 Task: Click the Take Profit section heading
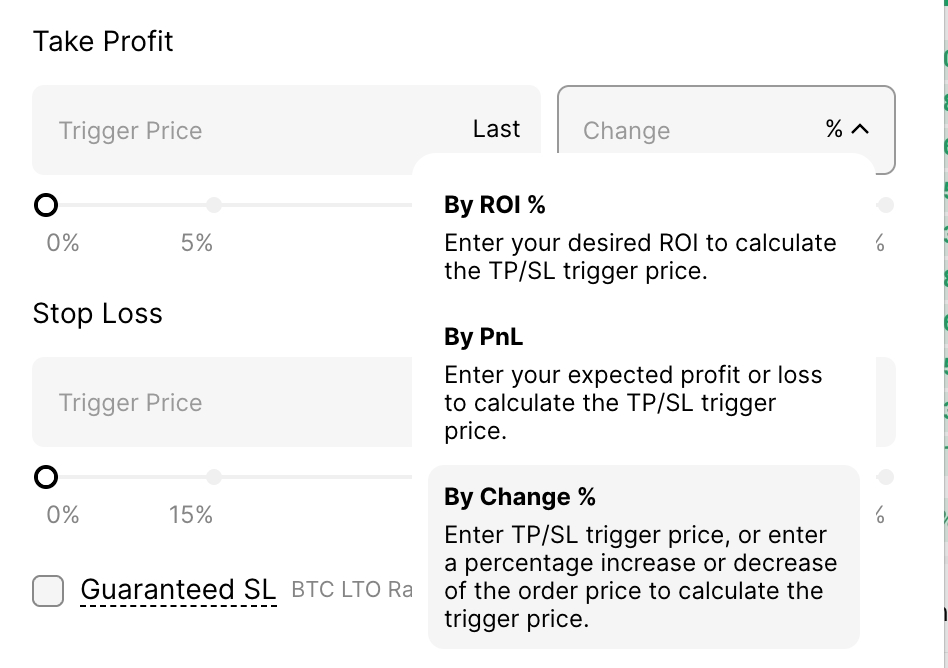pos(103,42)
